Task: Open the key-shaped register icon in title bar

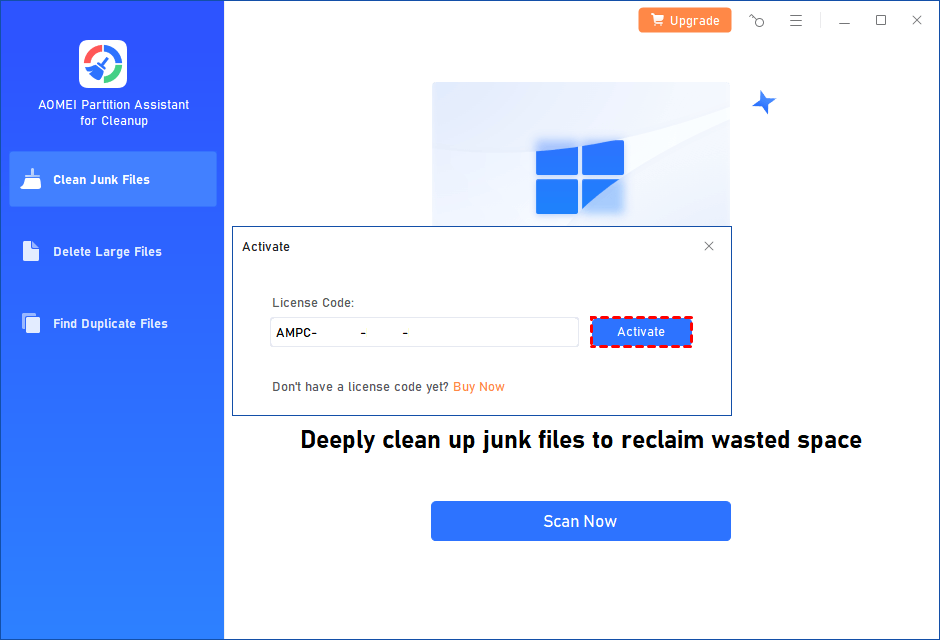Action: pyautogui.click(x=757, y=20)
